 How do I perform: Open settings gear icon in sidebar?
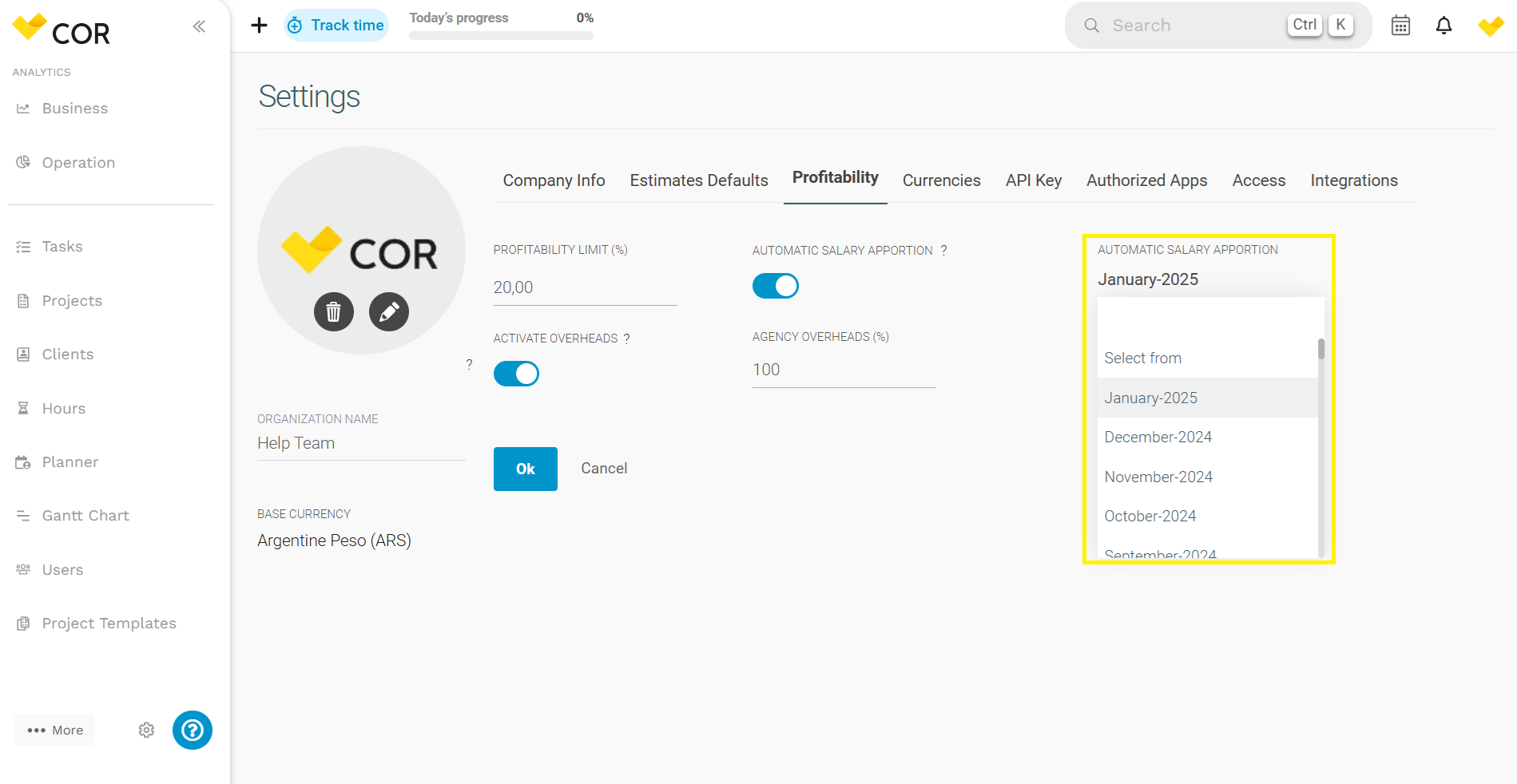[146, 730]
